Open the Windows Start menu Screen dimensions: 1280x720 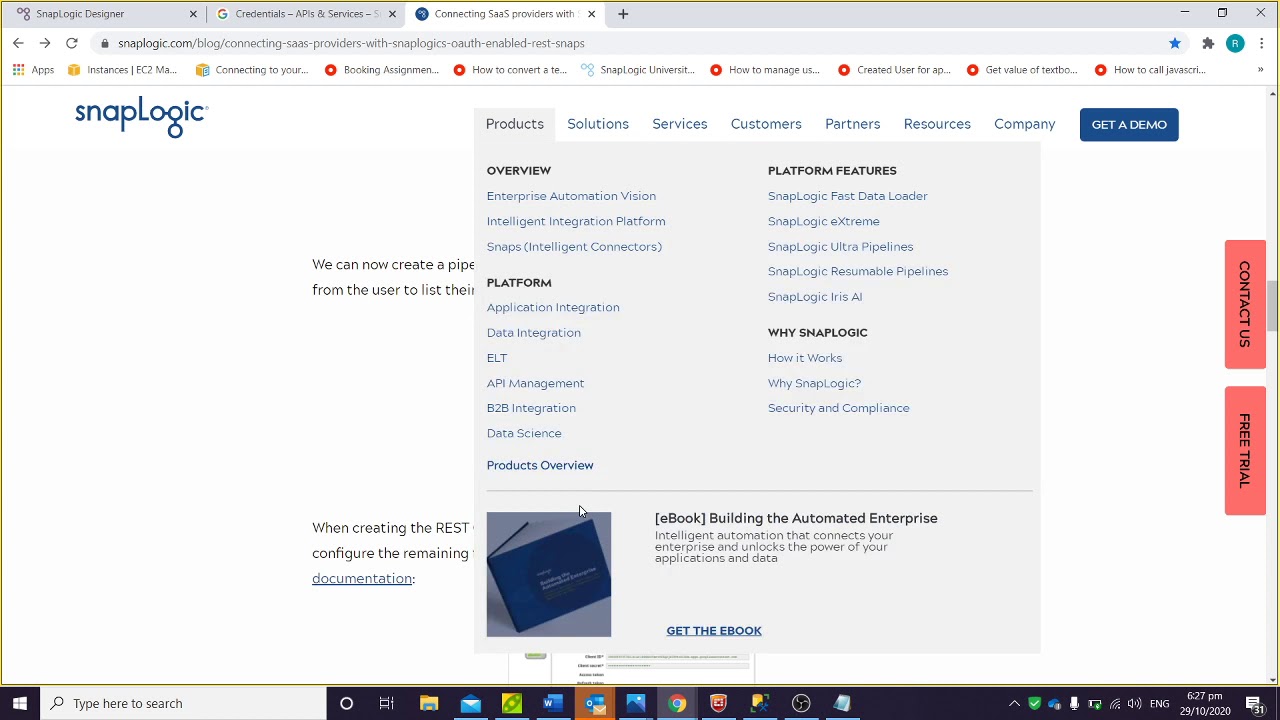coord(20,703)
